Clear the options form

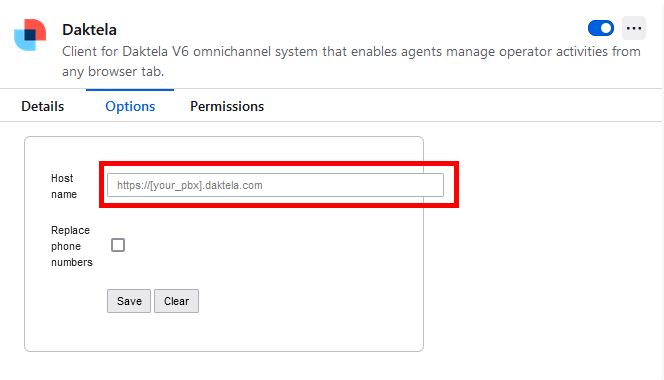click(x=177, y=301)
